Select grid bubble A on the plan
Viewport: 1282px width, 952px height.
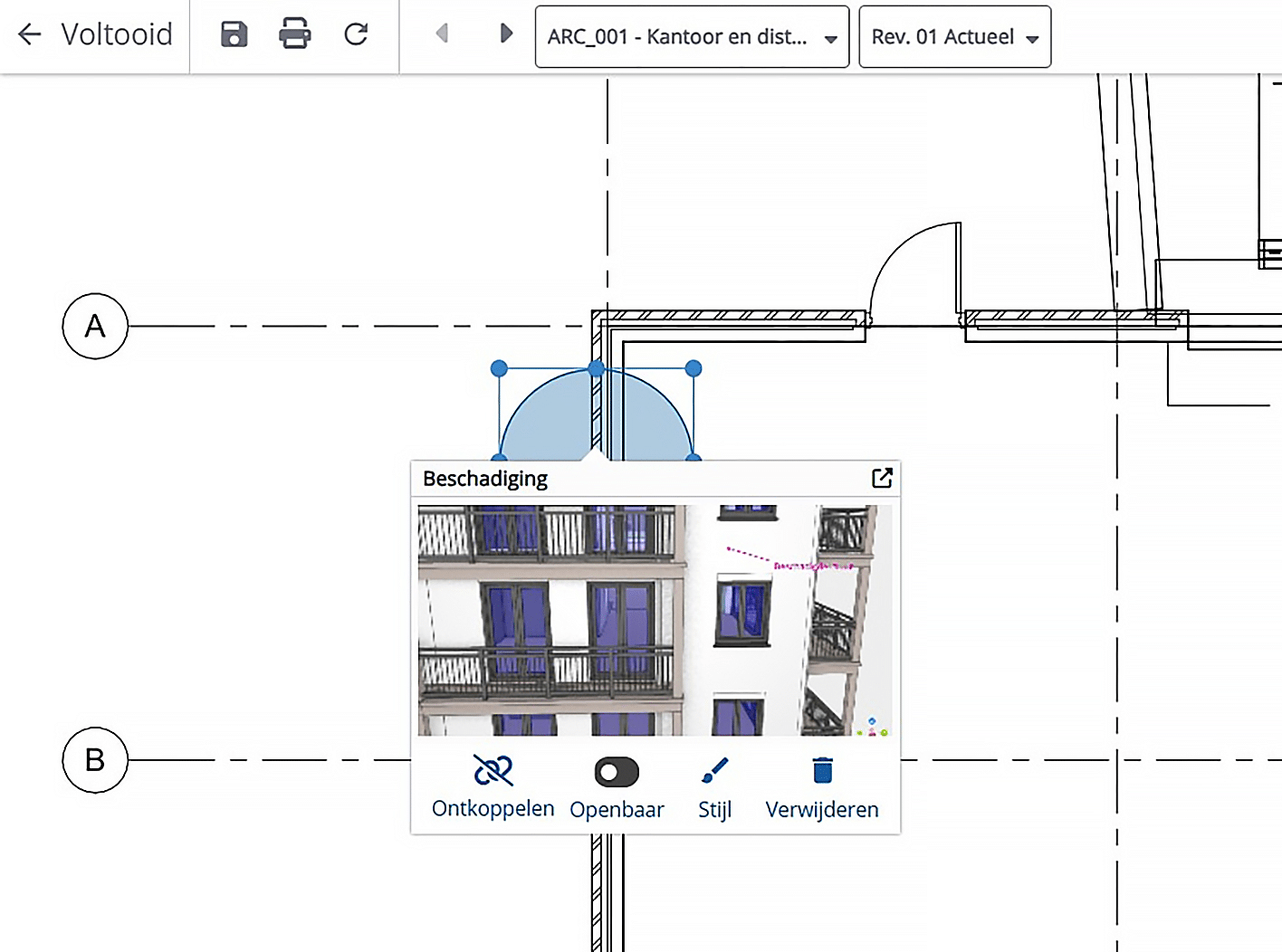(x=94, y=327)
